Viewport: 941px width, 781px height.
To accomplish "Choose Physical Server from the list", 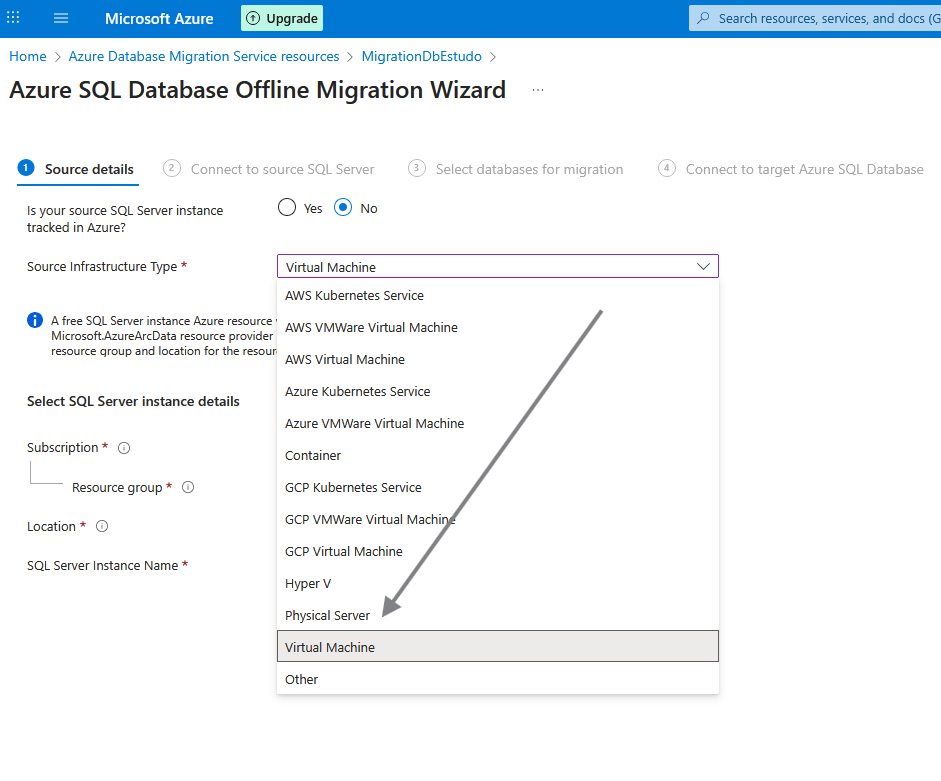I will (328, 615).
